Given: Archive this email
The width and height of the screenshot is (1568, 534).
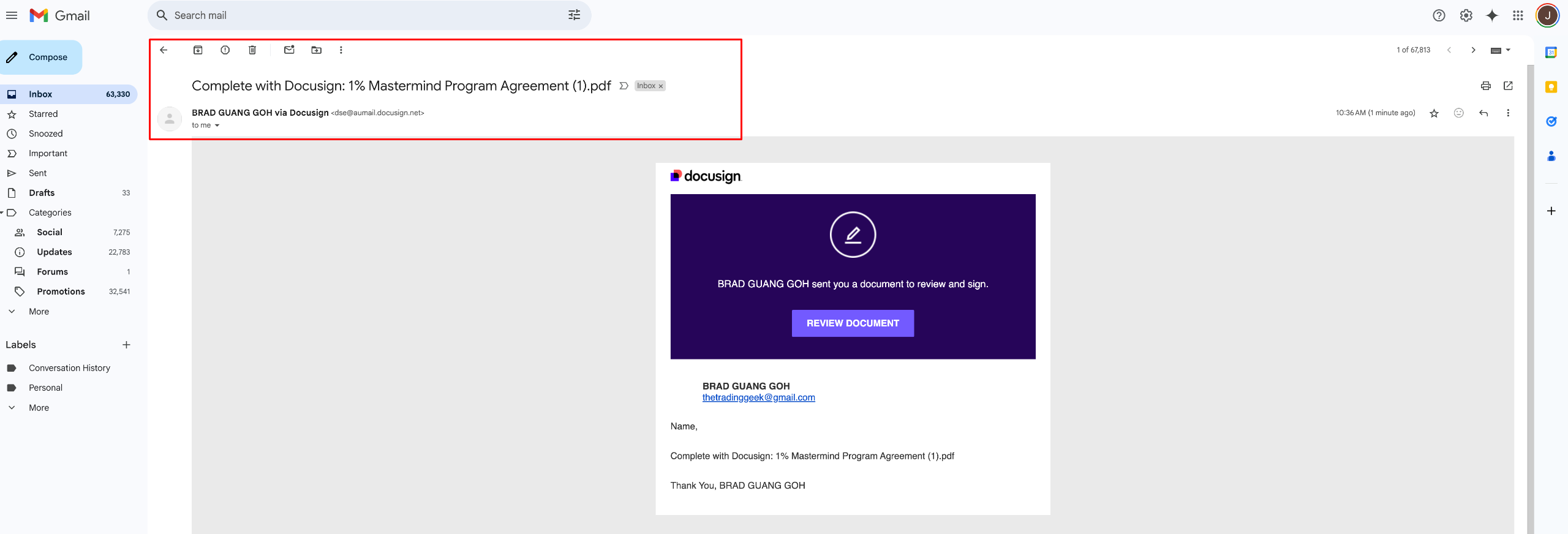Looking at the screenshot, I should point(198,50).
